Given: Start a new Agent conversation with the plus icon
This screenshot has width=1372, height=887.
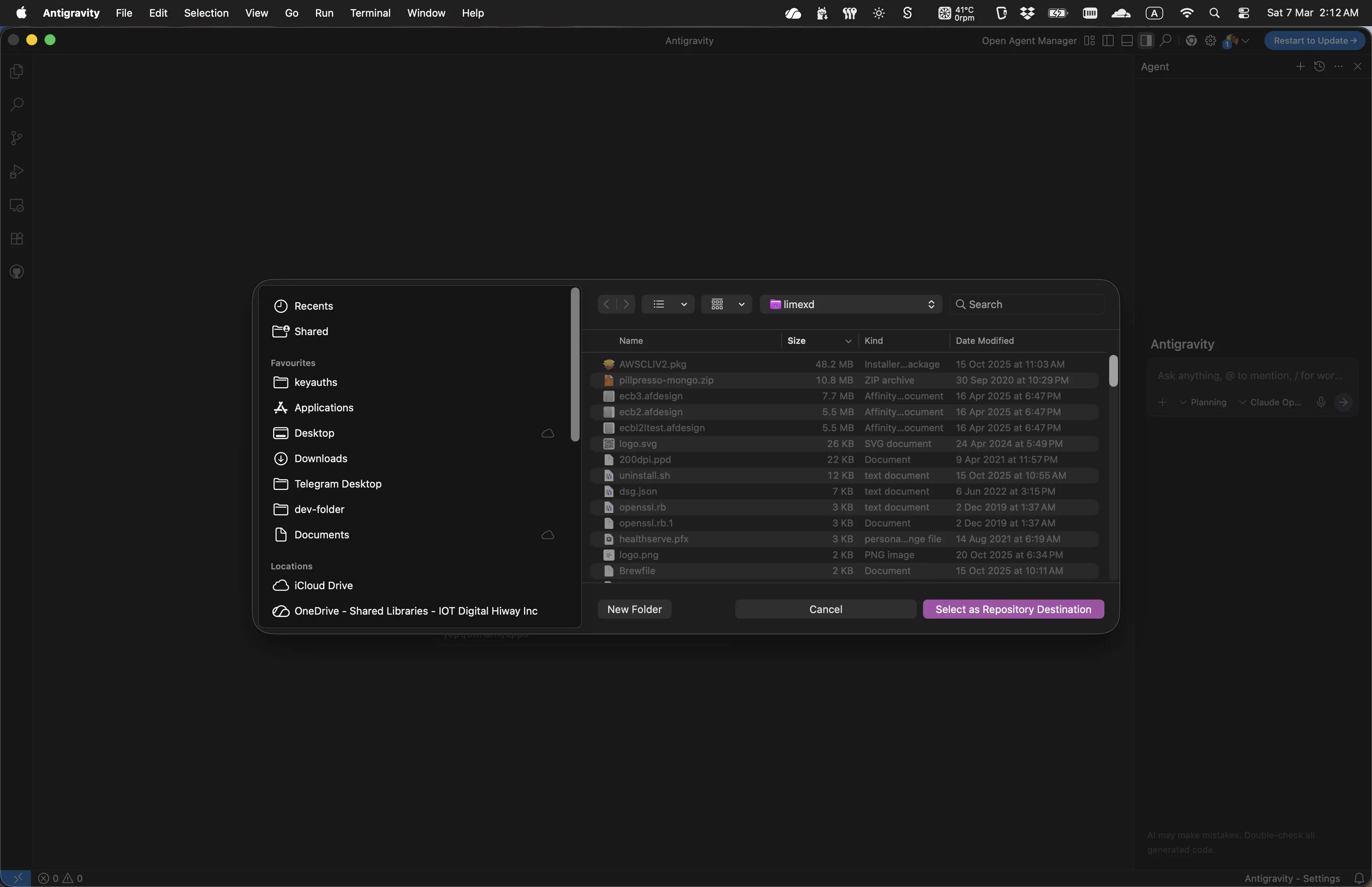Looking at the screenshot, I should click(x=1300, y=66).
